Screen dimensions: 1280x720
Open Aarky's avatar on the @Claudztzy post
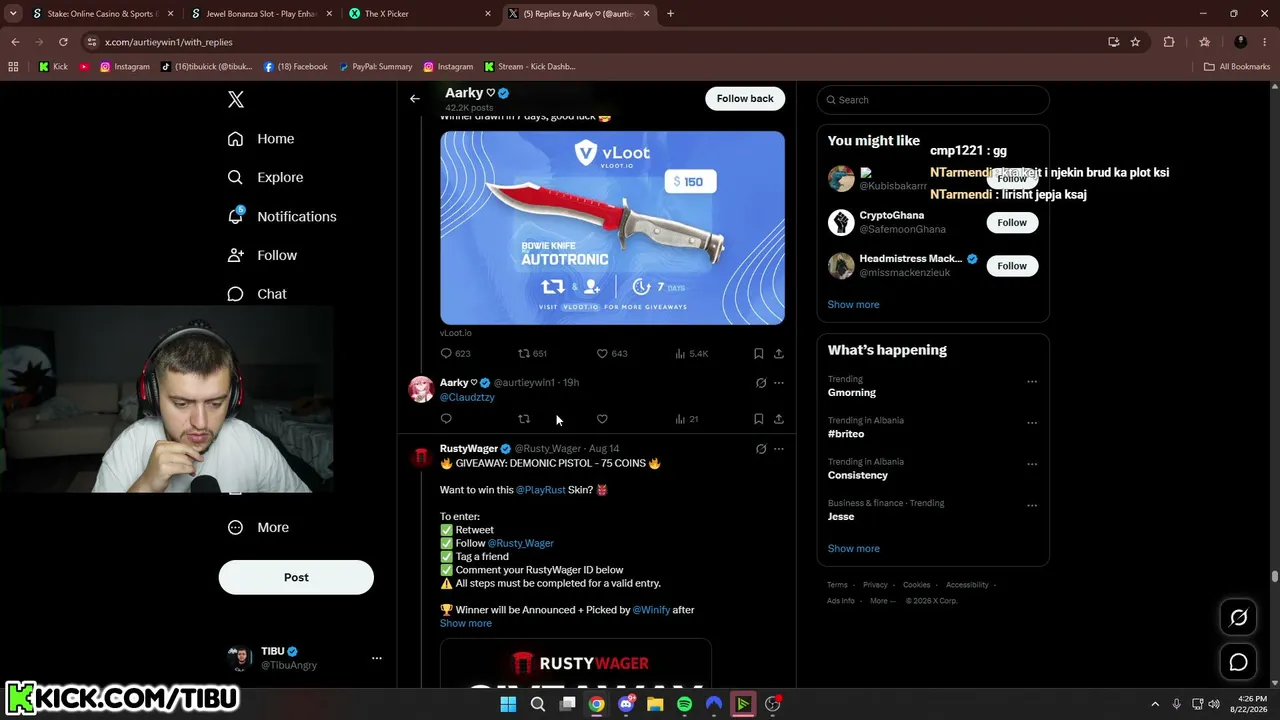[x=422, y=389]
